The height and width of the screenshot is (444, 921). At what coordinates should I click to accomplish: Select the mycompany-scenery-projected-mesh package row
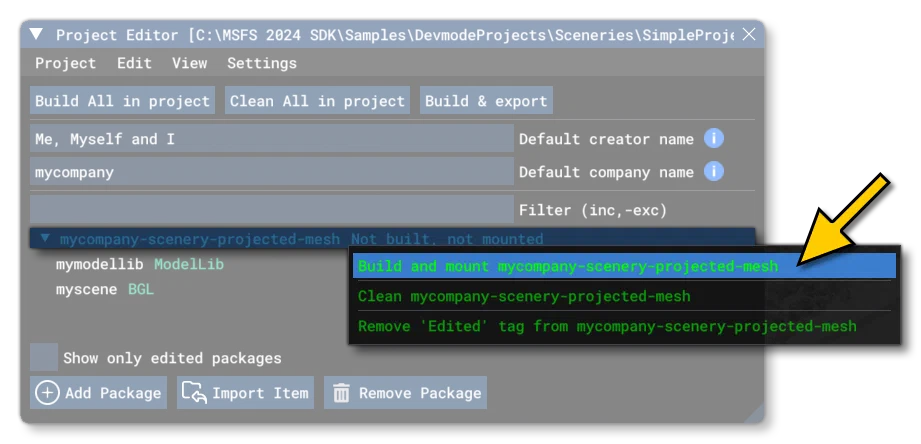(x=392, y=239)
